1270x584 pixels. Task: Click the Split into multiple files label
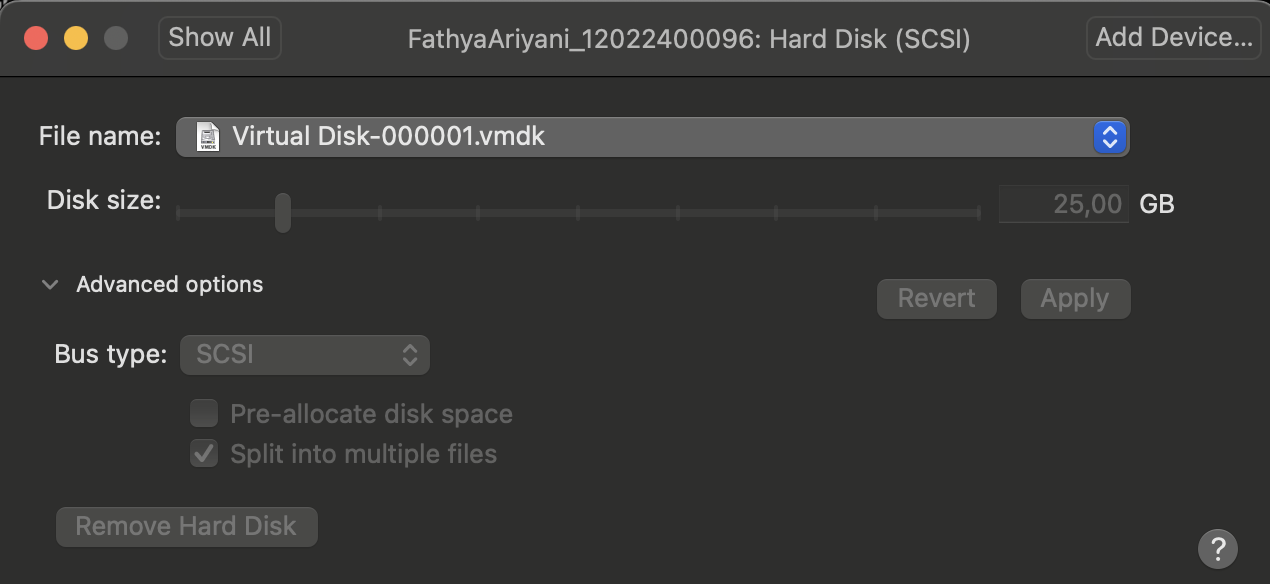pyautogui.click(x=363, y=454)
